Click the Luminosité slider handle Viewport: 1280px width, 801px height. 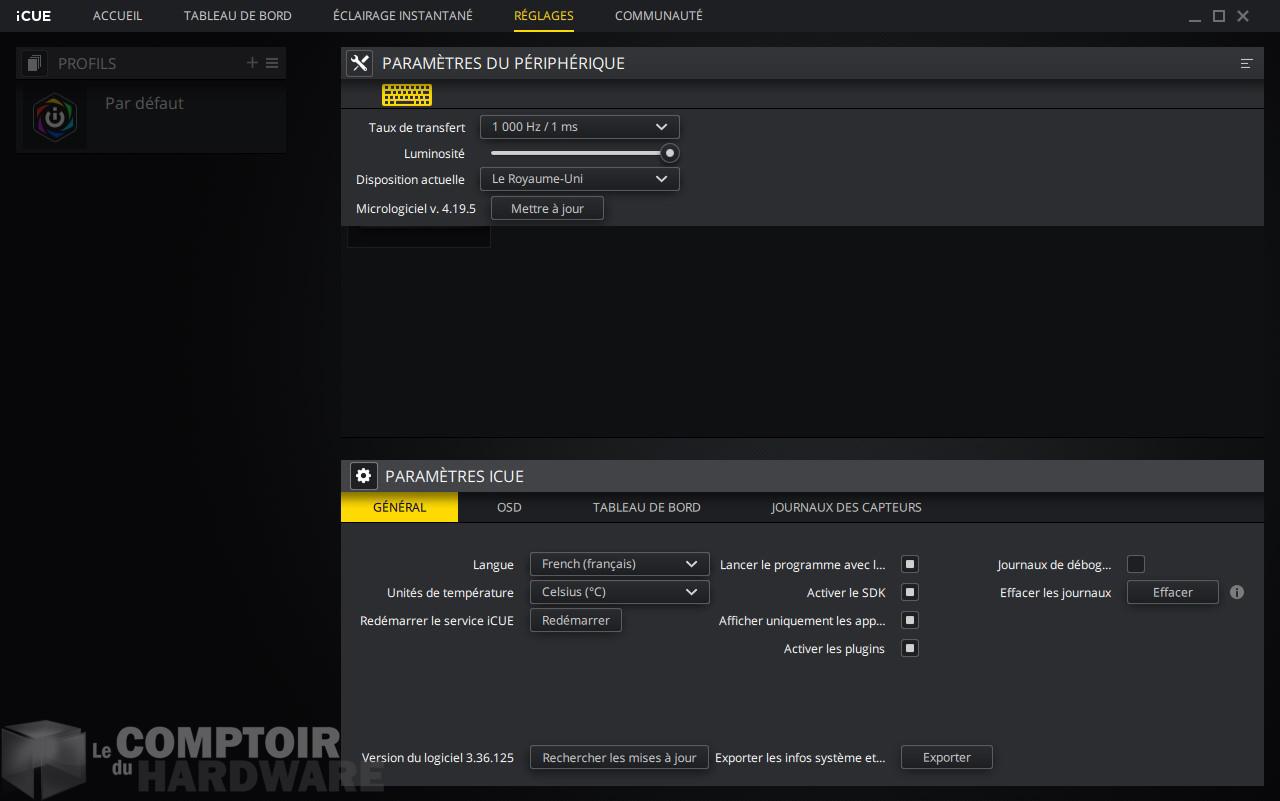pos(670,153)
